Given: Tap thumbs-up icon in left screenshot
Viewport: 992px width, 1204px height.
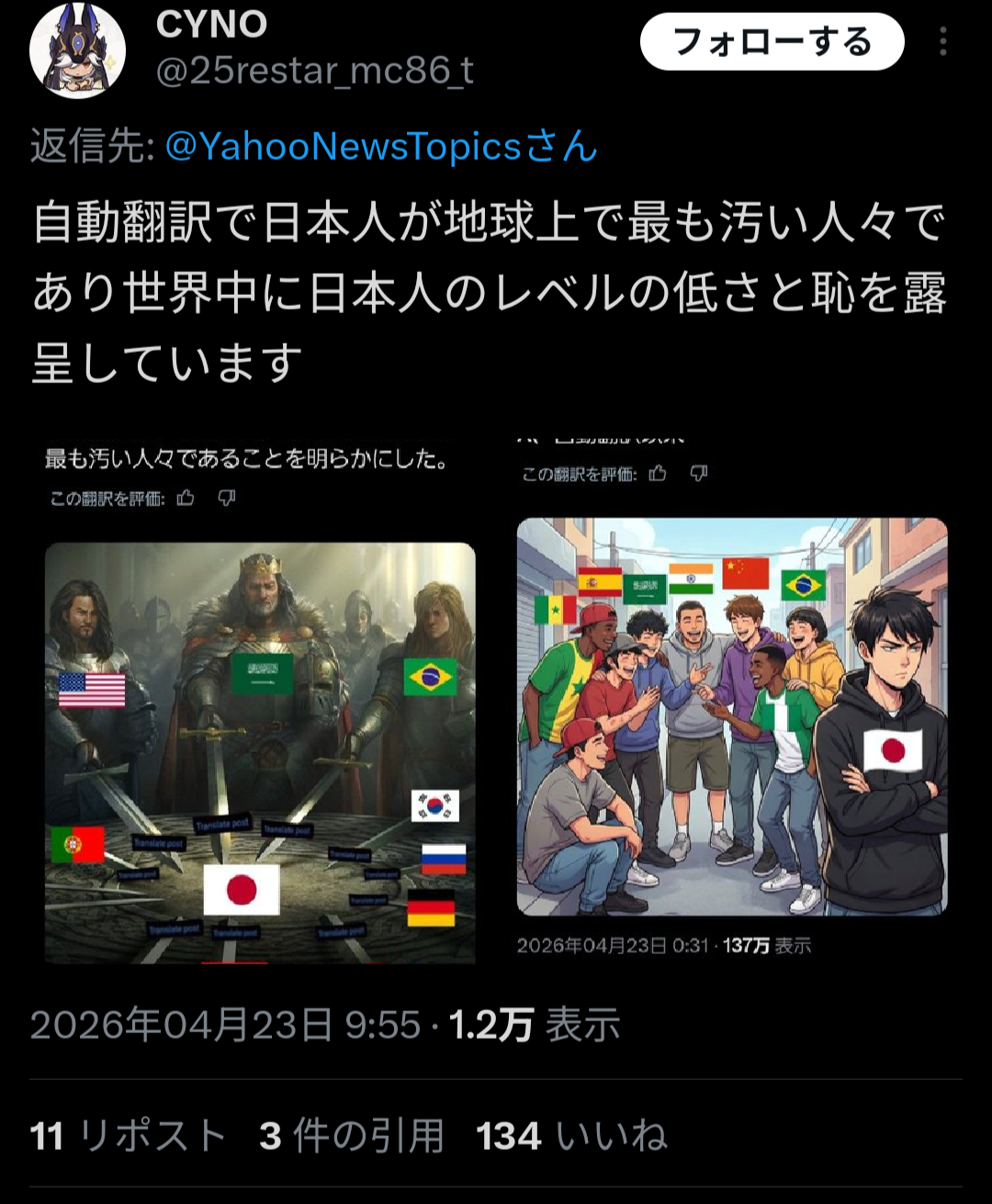Looking at the screenshot, I should coord(186,498).
